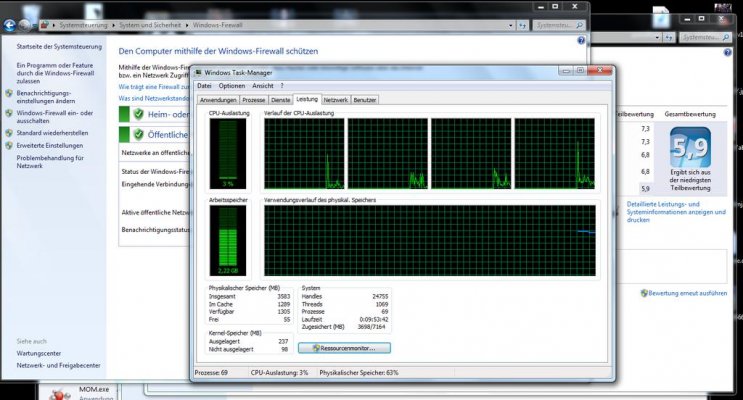
Task: Click Bewertung erneut ausführen link
Action: coord(688,293)
